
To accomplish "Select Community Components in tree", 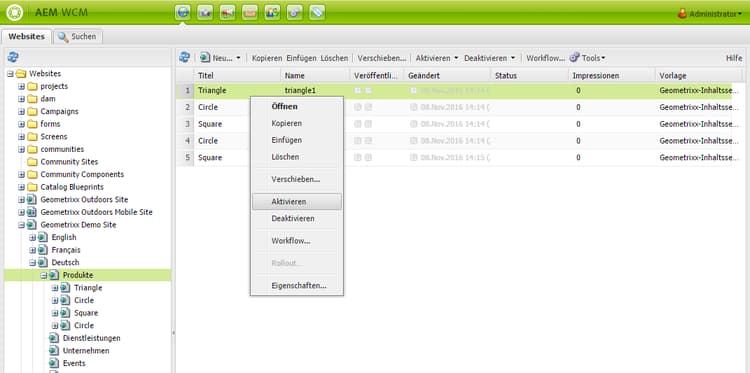I will pyautogui.click(x=82, y=175).
